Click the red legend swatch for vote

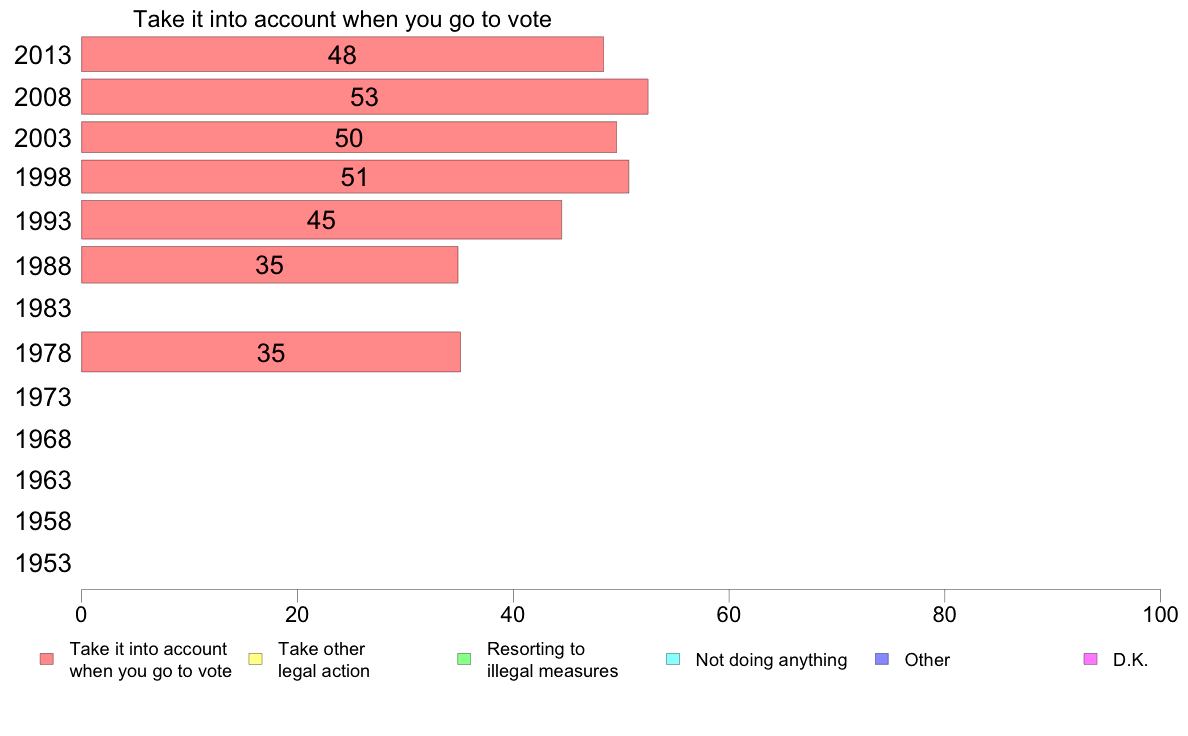click(47, 659)
